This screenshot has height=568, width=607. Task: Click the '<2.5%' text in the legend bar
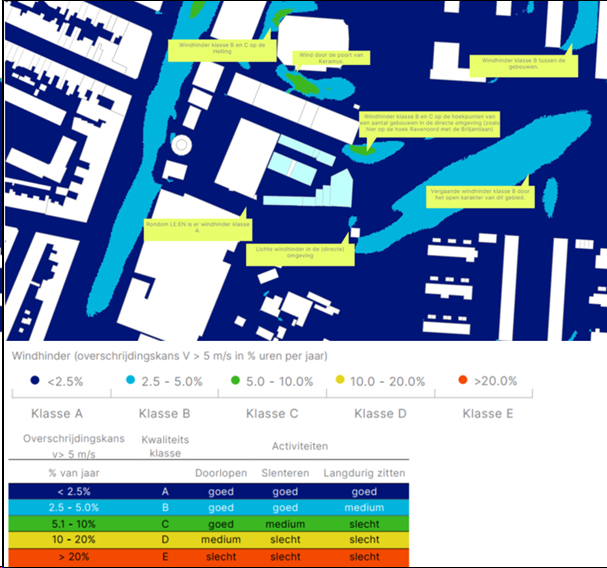(65, 381)
